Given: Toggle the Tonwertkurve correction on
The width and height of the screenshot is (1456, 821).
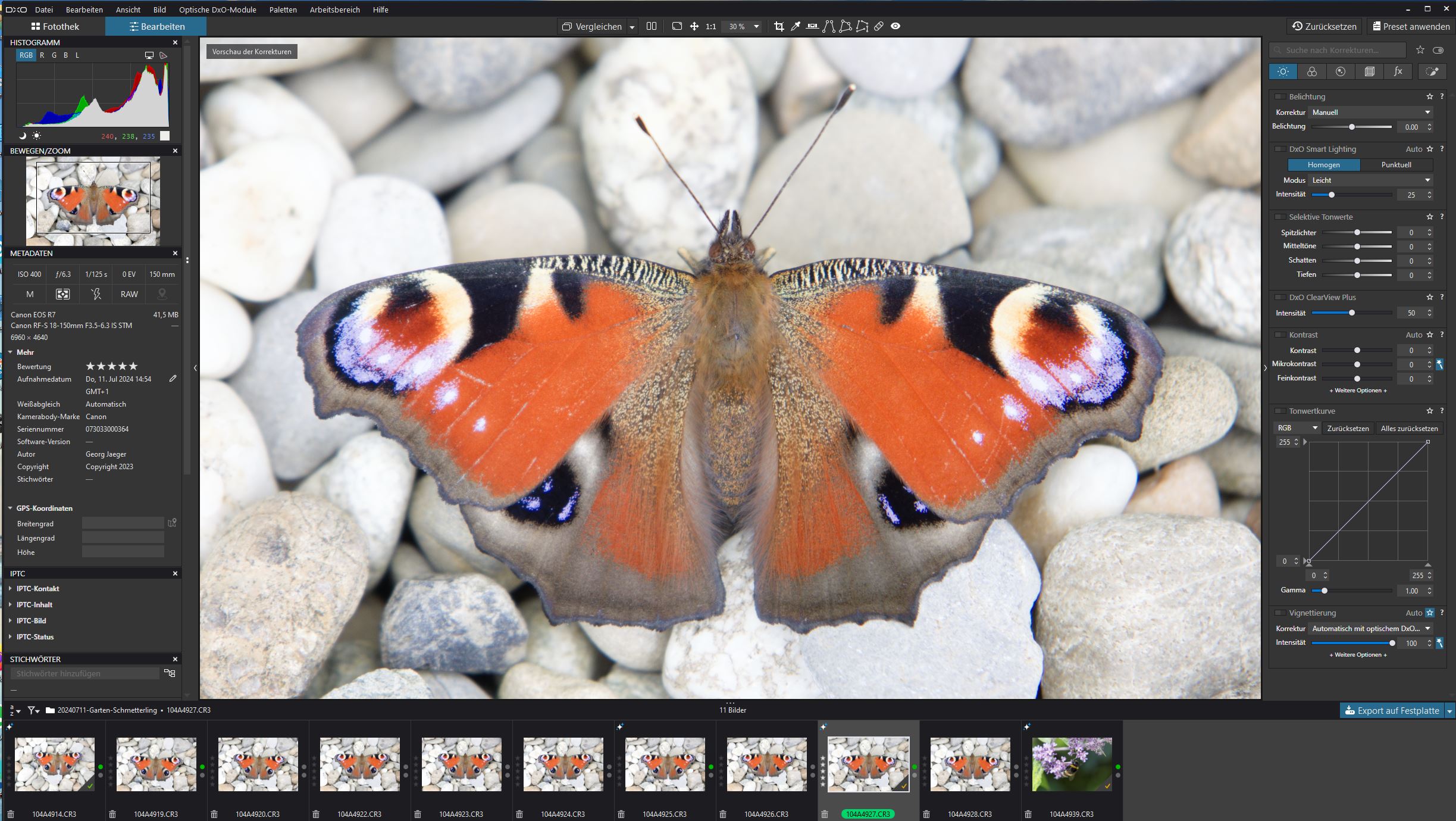Looking at the screenshot, I should click(x=1280, y=411).
